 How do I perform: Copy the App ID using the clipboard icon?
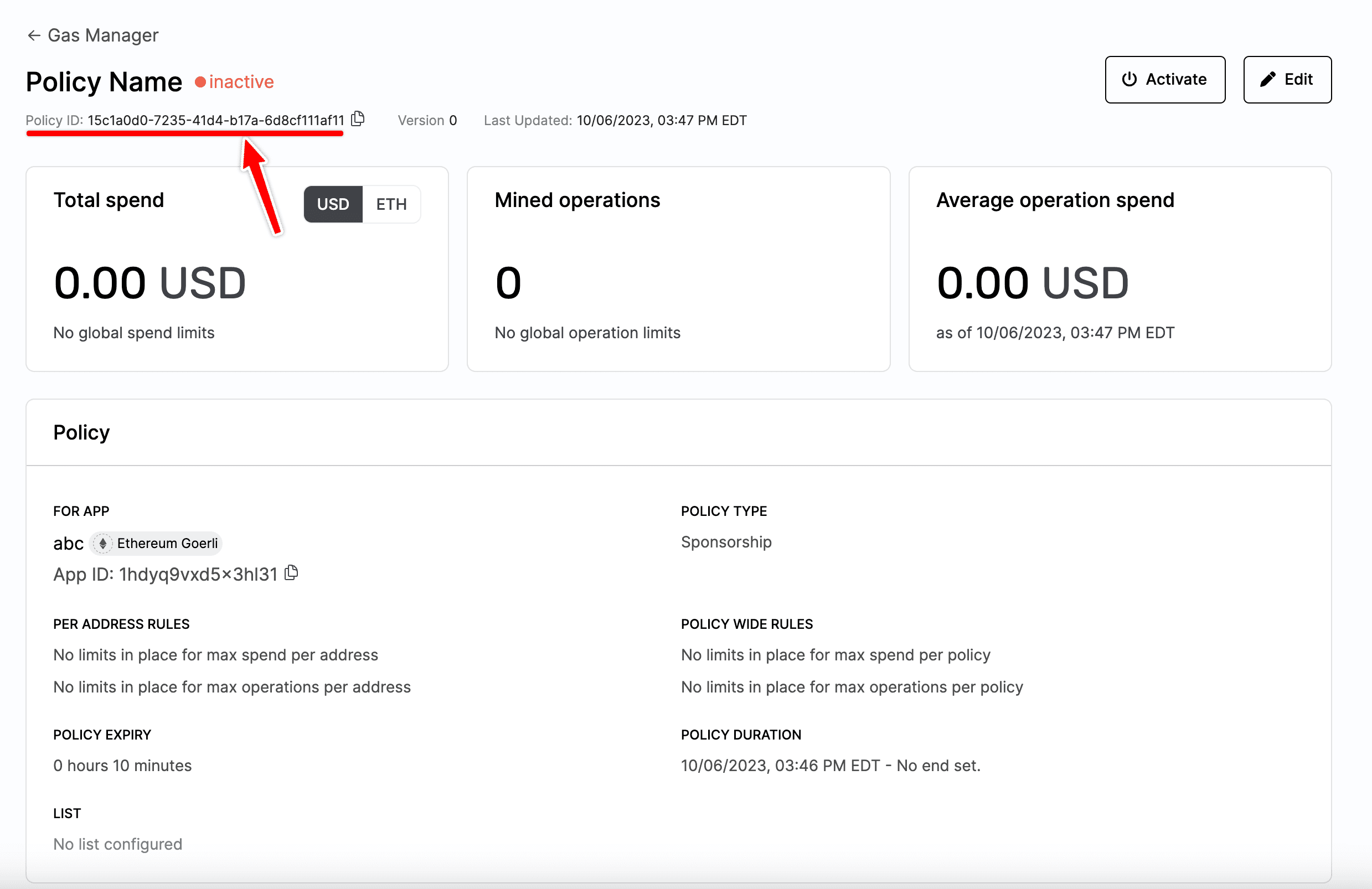point(292,572)
